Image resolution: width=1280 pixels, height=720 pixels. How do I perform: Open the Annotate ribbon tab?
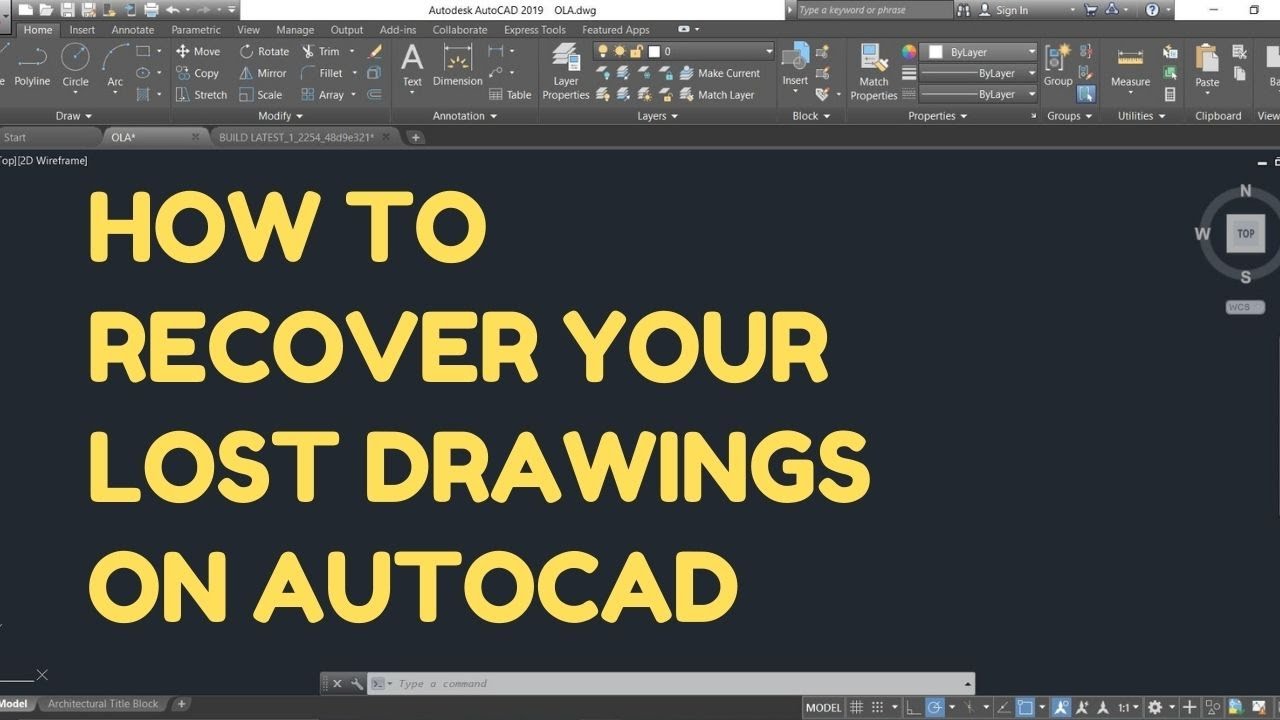click(133, 30)
